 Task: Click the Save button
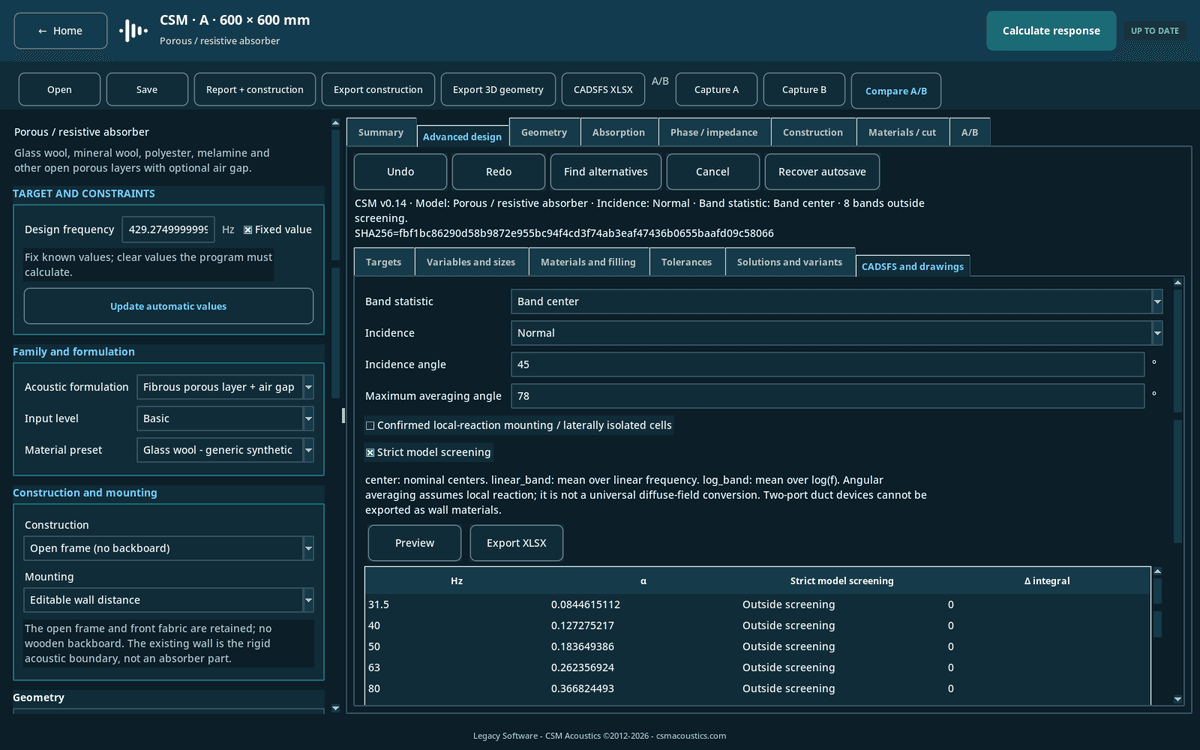click(147, 90)
